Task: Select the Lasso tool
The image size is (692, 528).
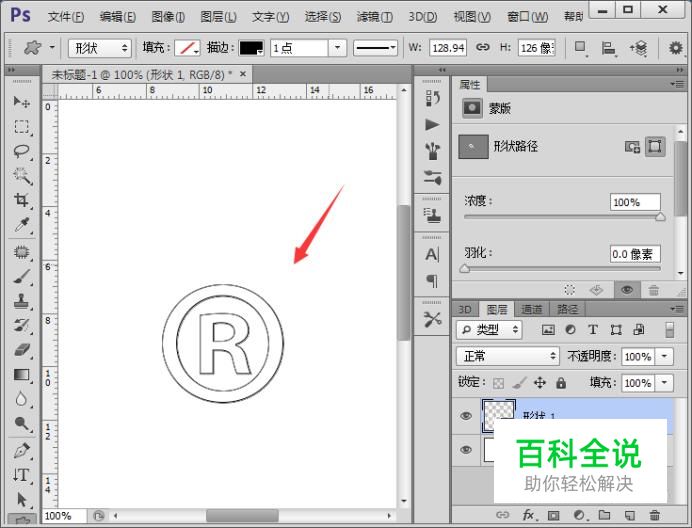Action: pos(21,151)
